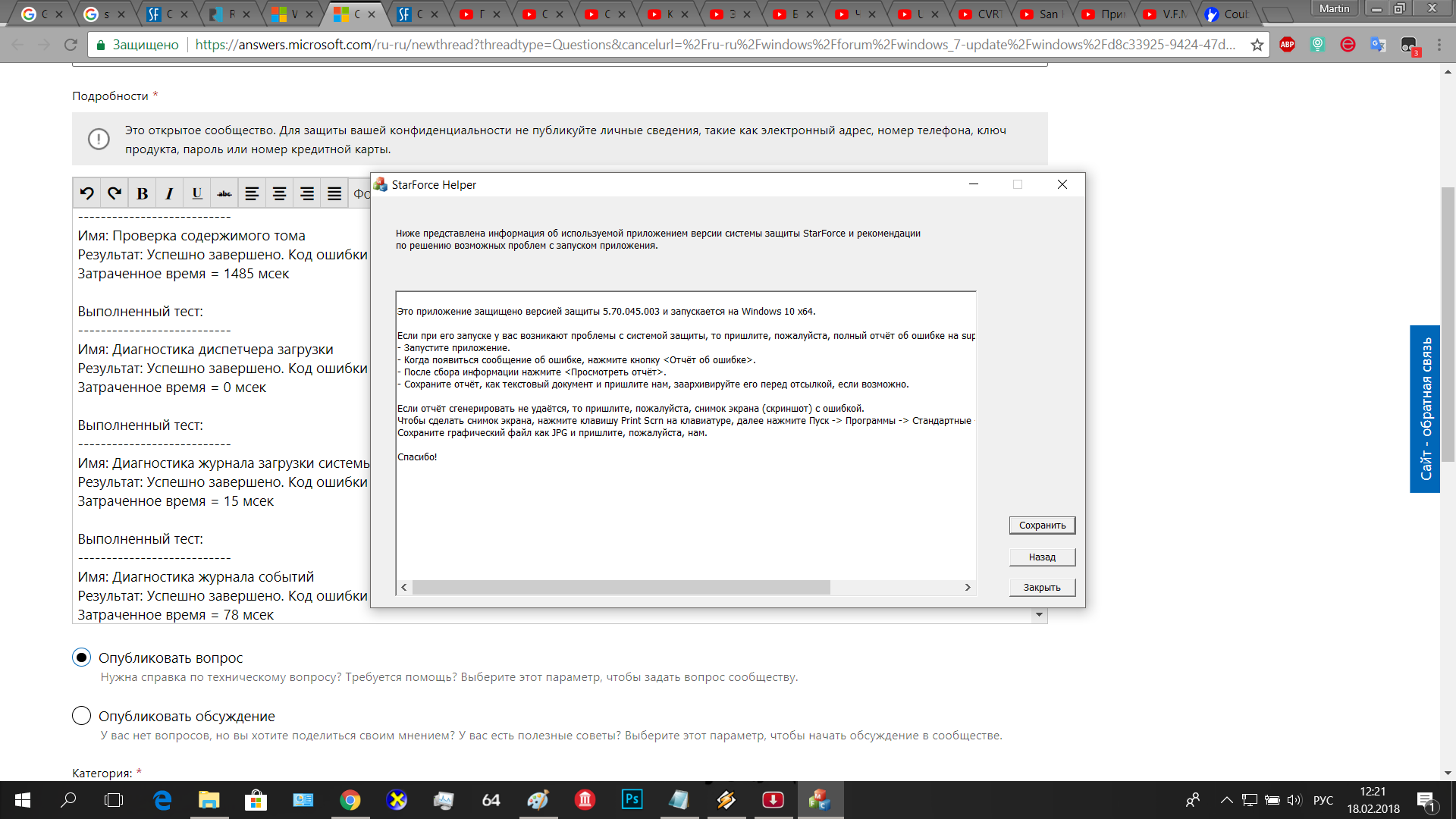Click left arrow of StarForce horizontal scrollbar
Image resolution: width=1456 pixels, height=819 pixels.
coord(404,588)
